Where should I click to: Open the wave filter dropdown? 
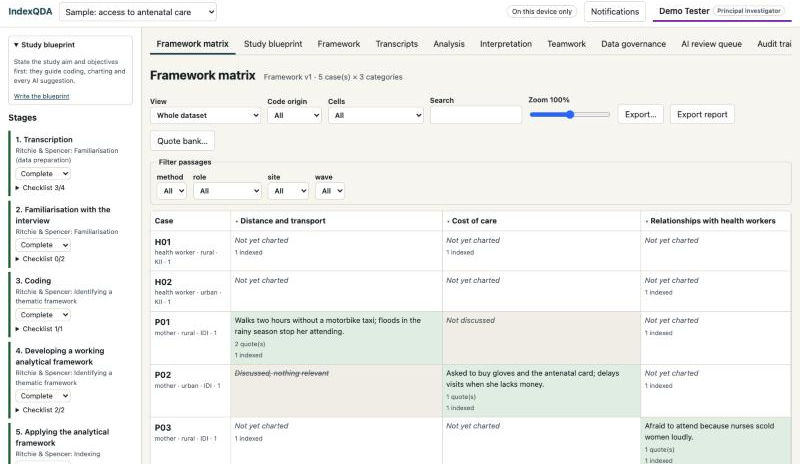point(330,191)
